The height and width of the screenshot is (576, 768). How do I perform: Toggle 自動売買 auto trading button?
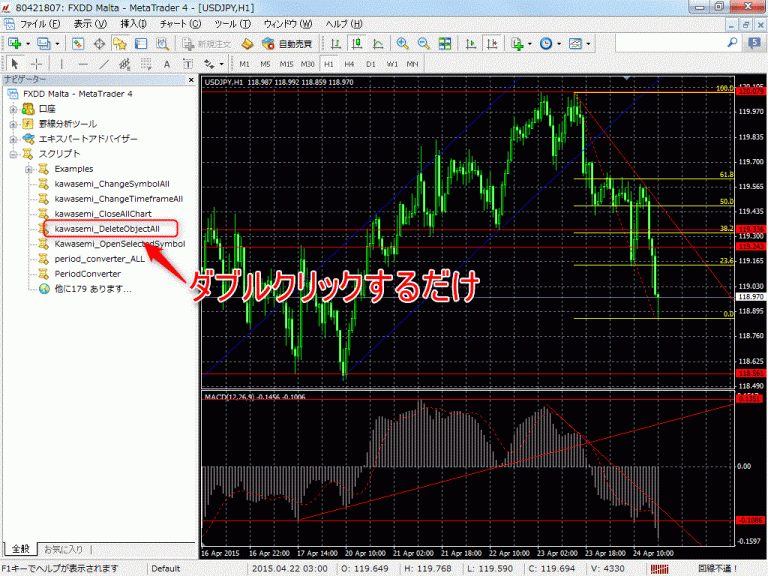[x=288, y=44]
